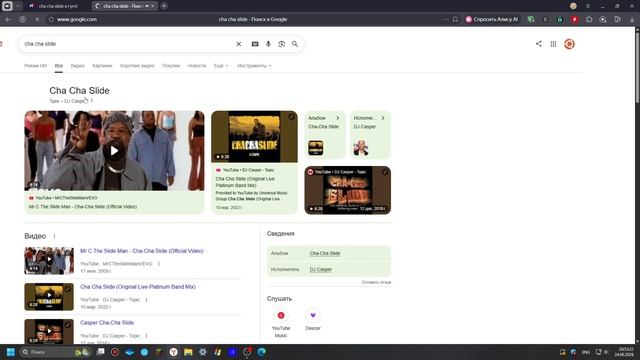Open the browser profile avatar in title bar
Screen dimensions: 640x360
[573, 6]
